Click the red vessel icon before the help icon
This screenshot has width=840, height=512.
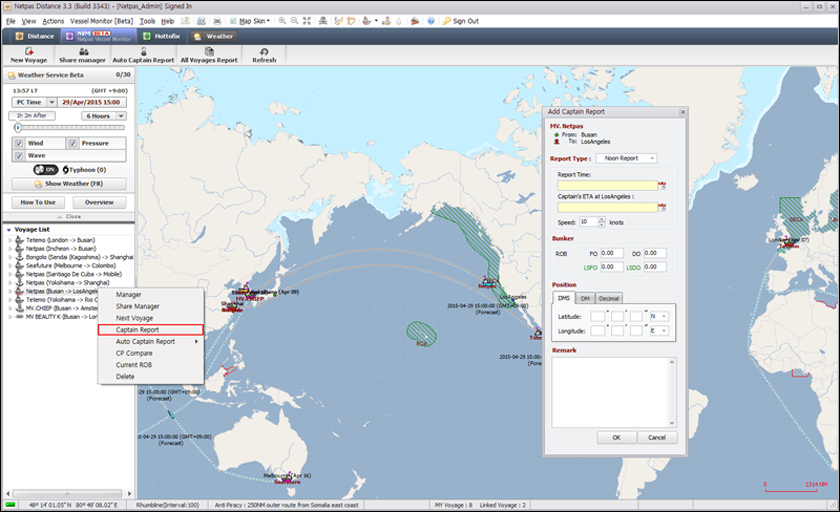415,21
